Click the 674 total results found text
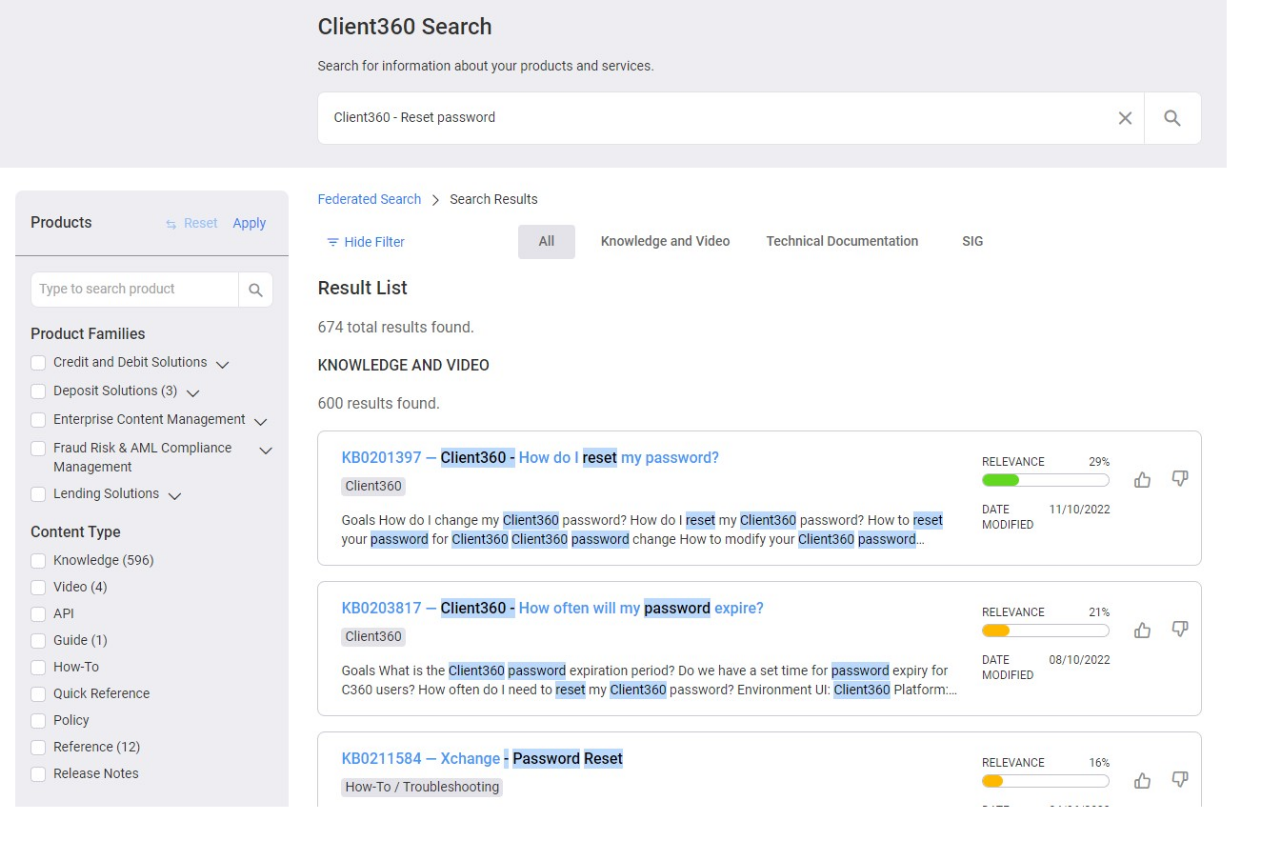Screen dimensions: 1288x847 [396, 327]
